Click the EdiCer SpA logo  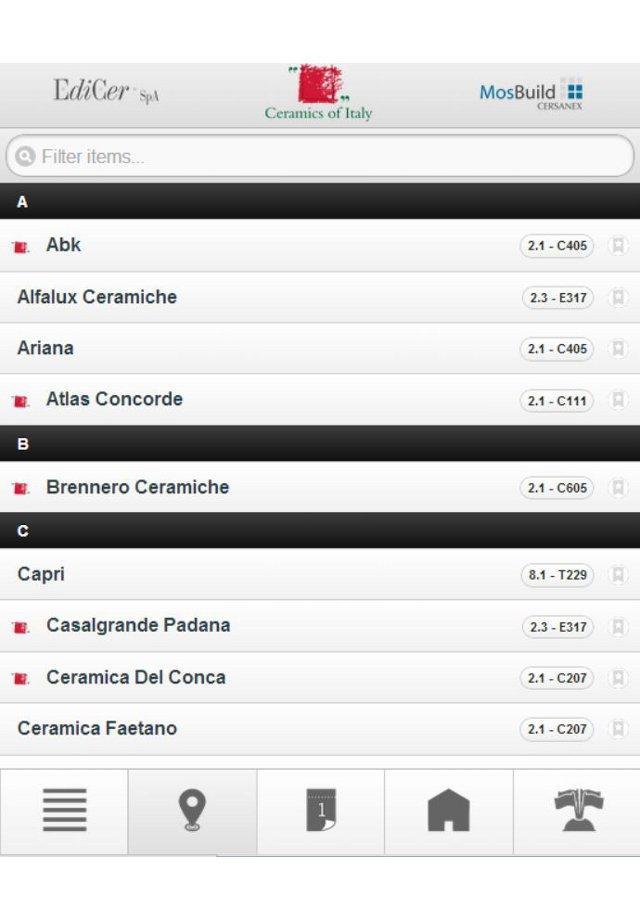[106, 93]
